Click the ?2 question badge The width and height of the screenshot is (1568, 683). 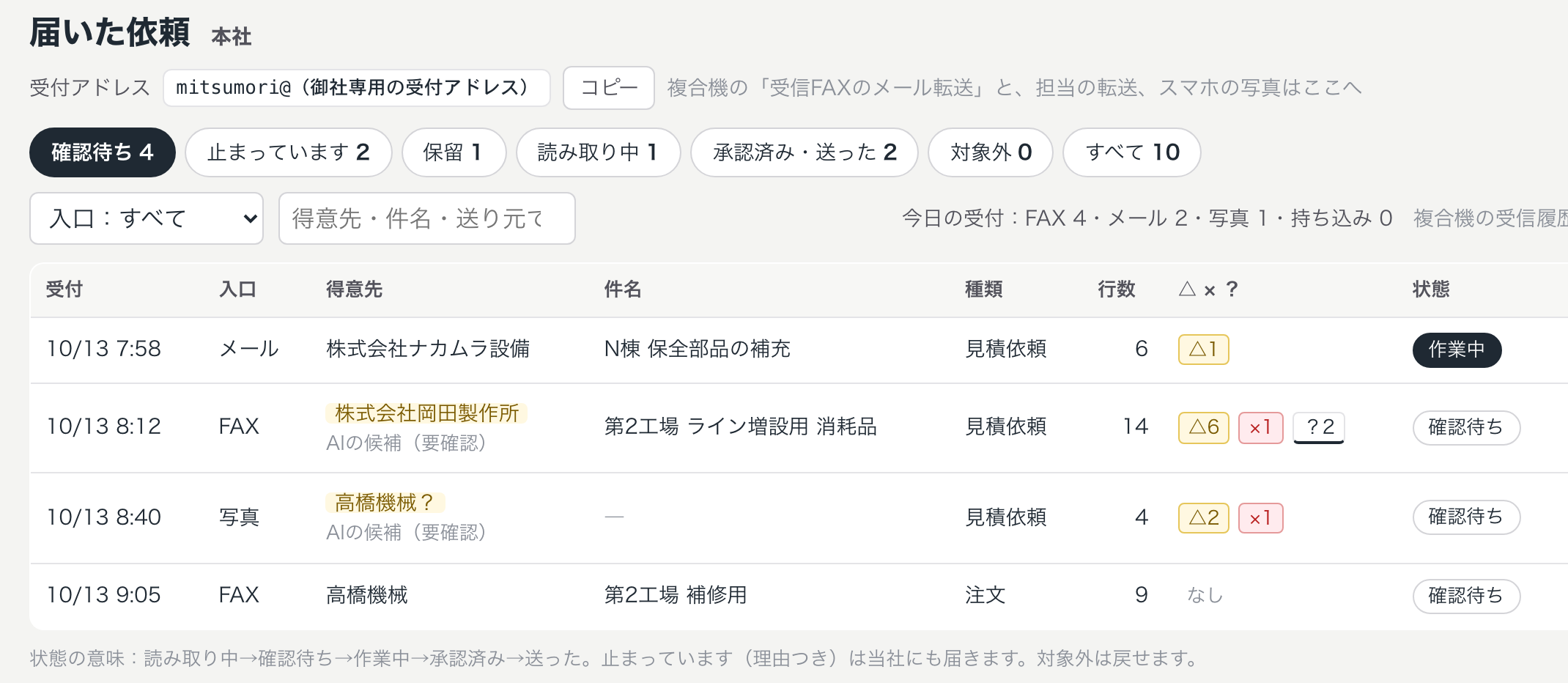coord(1319,427)
